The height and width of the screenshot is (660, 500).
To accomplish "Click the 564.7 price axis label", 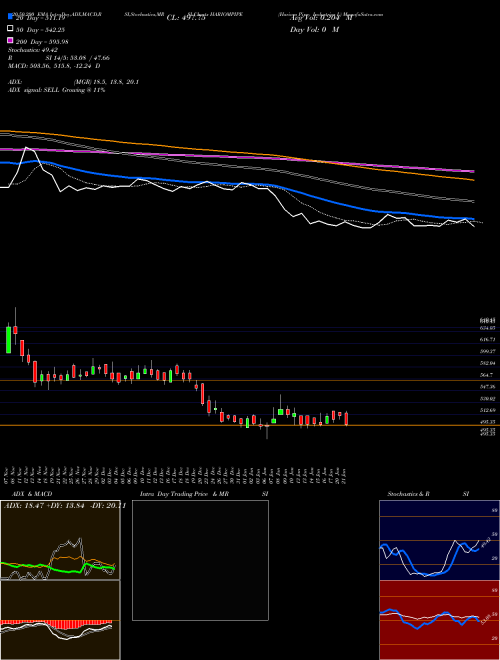I will click(489, 375).
